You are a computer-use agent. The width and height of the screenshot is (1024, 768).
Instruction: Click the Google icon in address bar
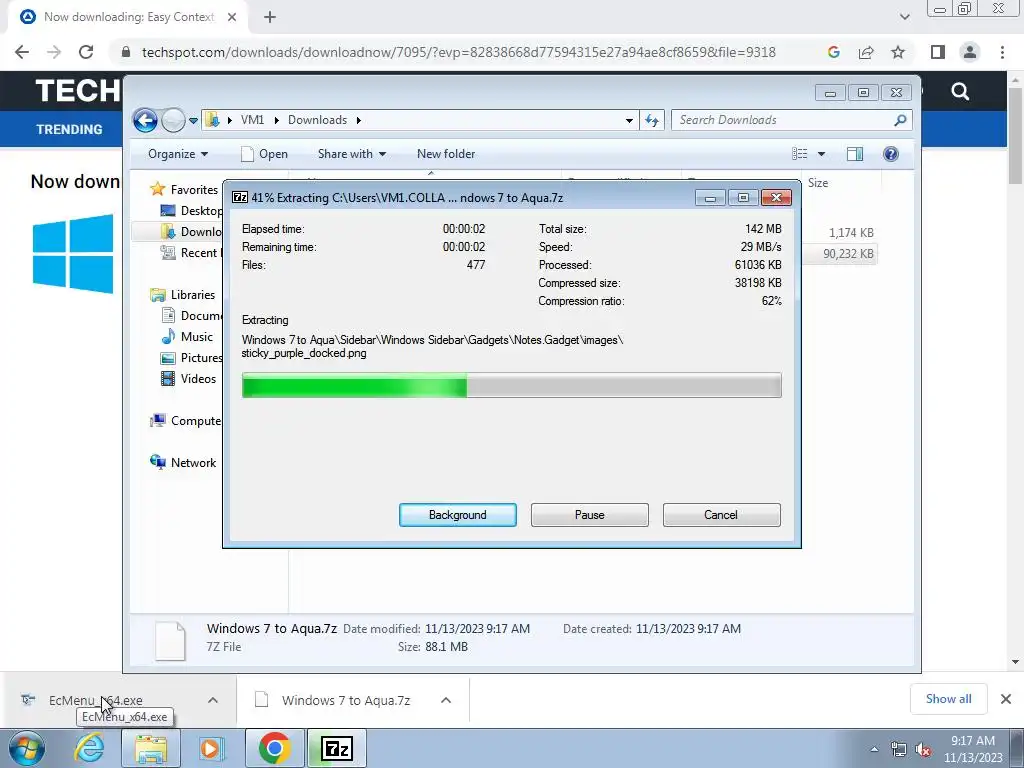pyautogui.click(x=833, y=52)
